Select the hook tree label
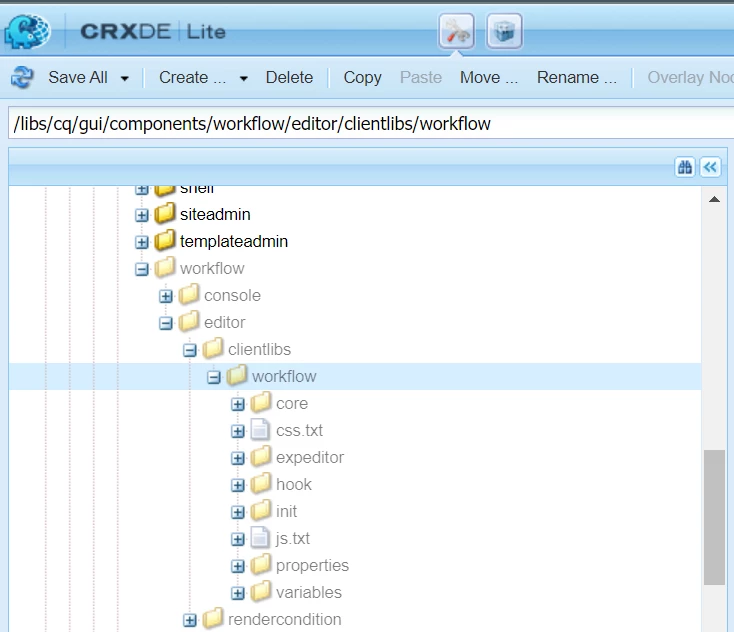 point(294,485)
